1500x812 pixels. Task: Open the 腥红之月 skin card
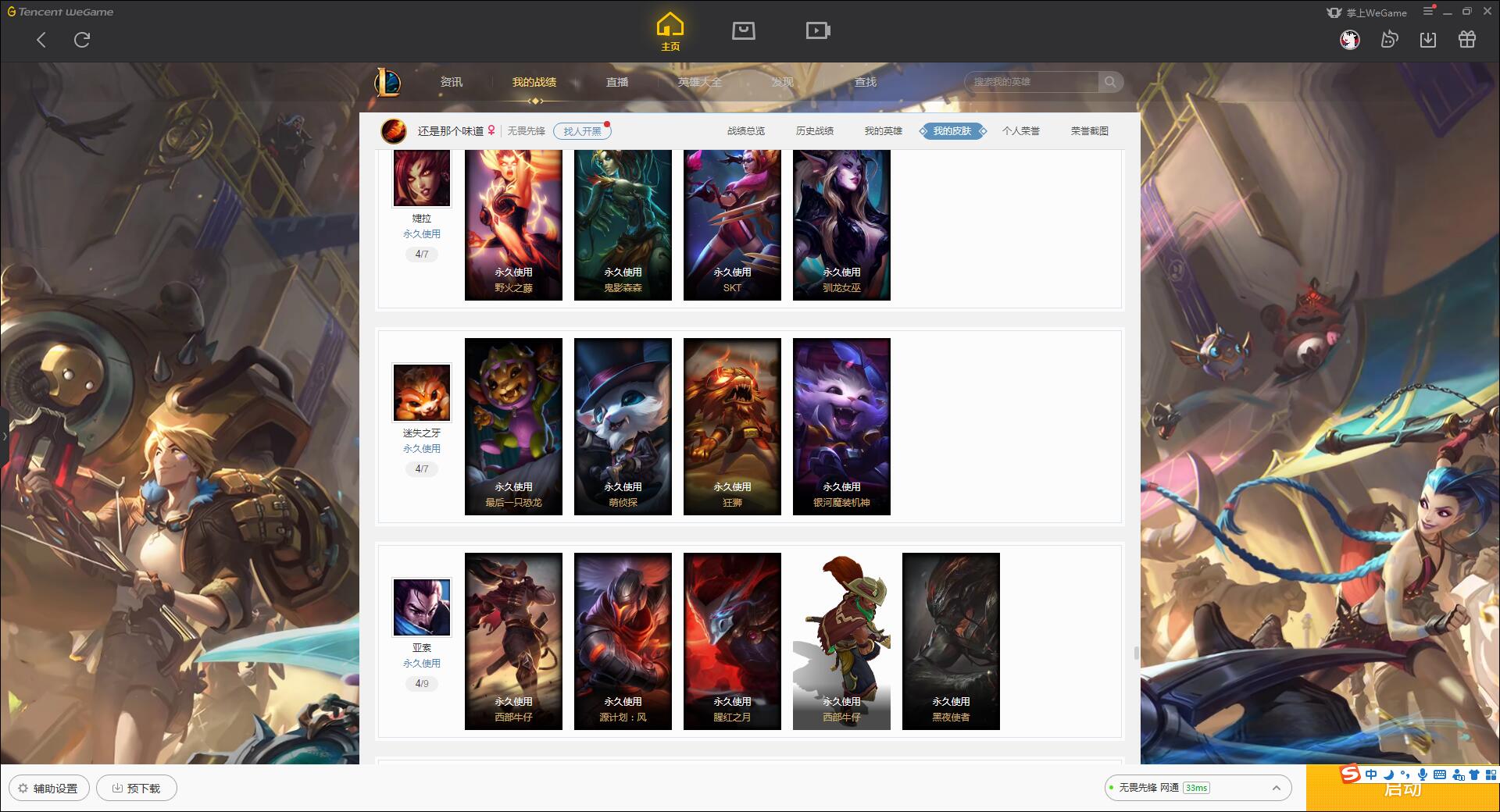(732, 641)
